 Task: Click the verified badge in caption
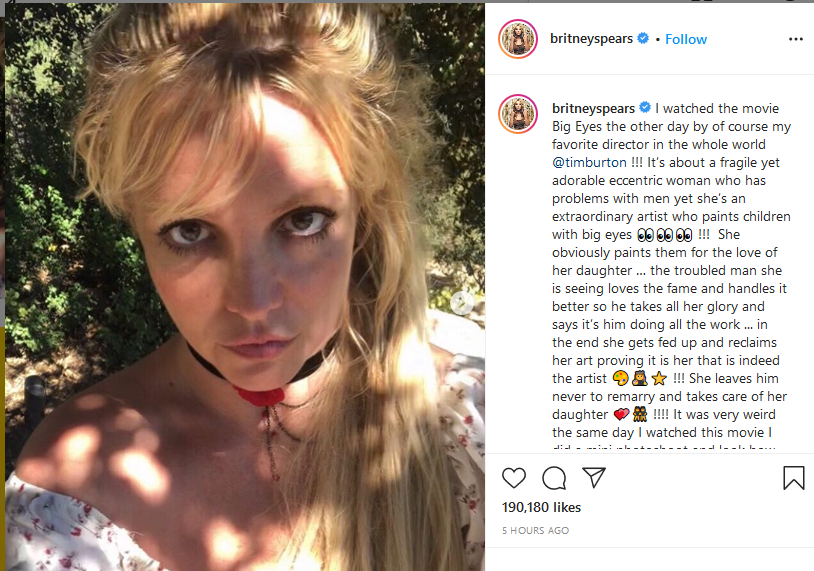646,108
